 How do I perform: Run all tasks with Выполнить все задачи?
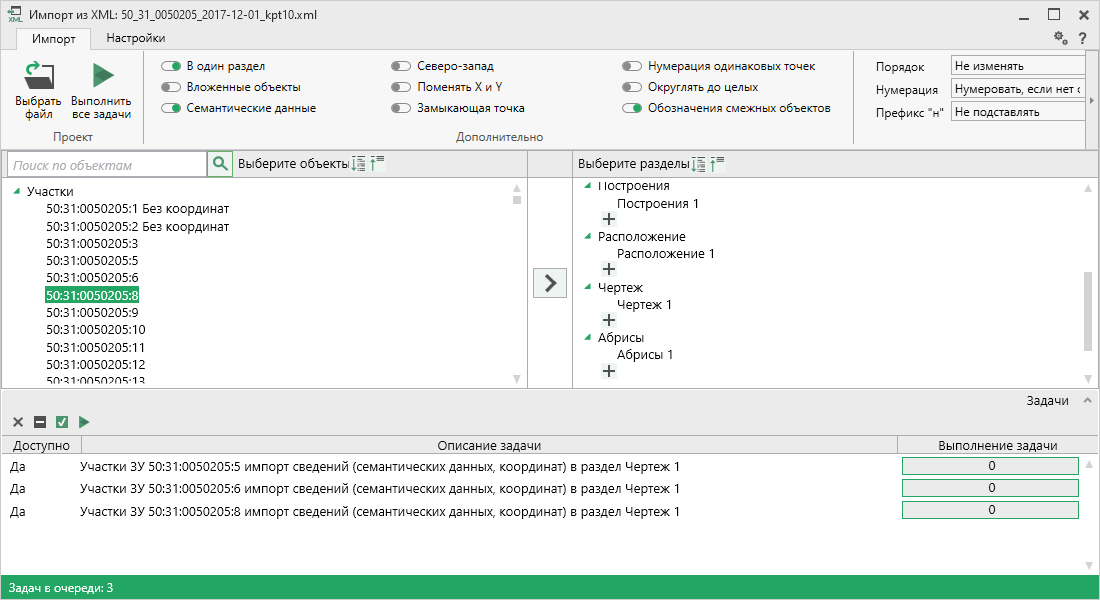click(101, 77)
